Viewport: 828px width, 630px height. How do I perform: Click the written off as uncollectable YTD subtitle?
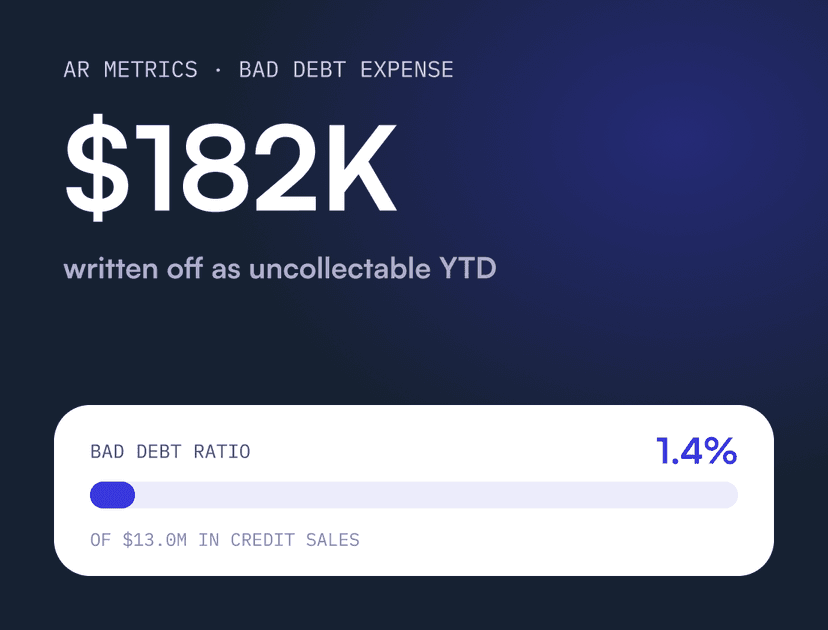[280, 268]
